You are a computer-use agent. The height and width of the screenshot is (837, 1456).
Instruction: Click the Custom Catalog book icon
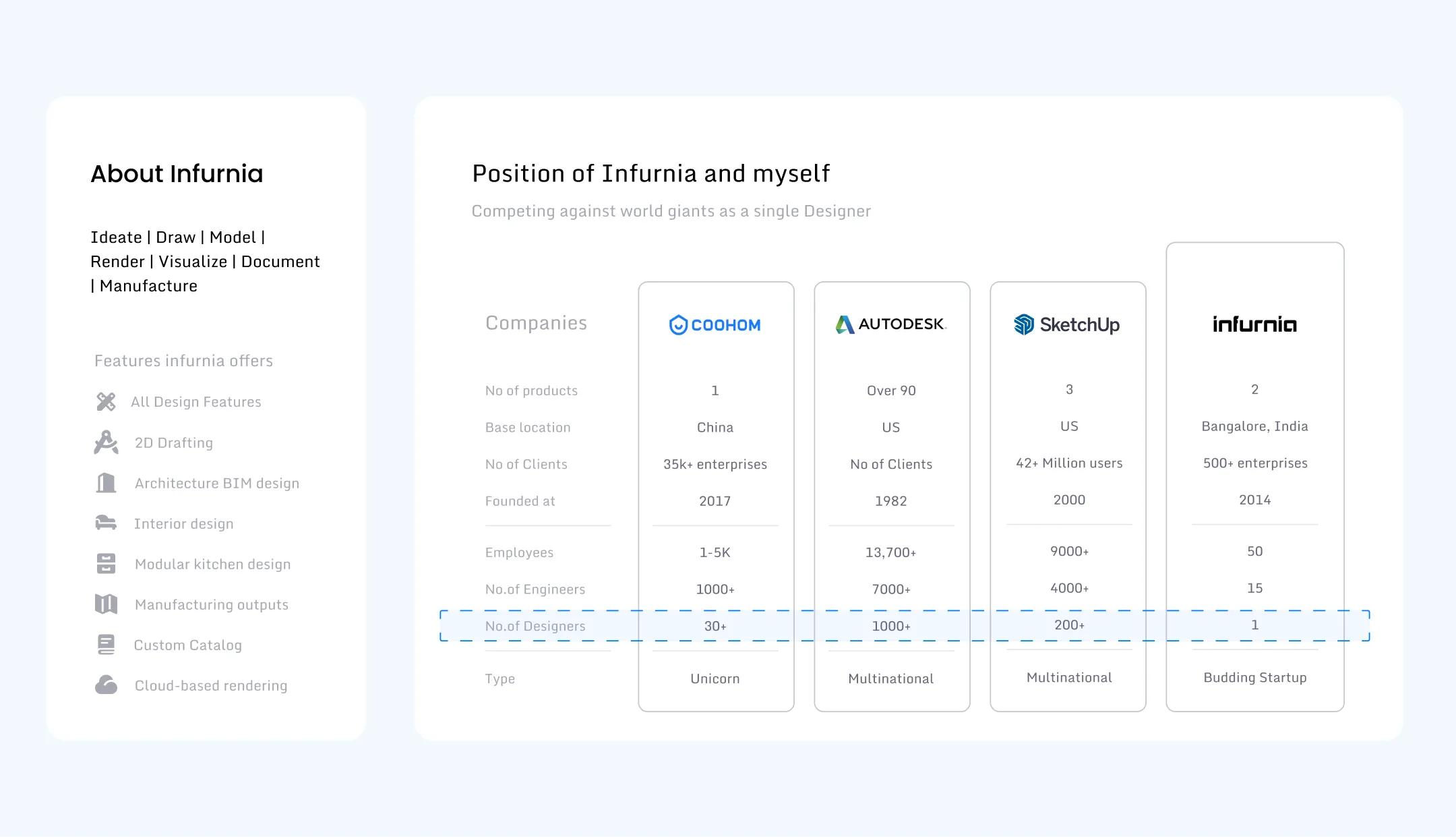coord(106,645)
